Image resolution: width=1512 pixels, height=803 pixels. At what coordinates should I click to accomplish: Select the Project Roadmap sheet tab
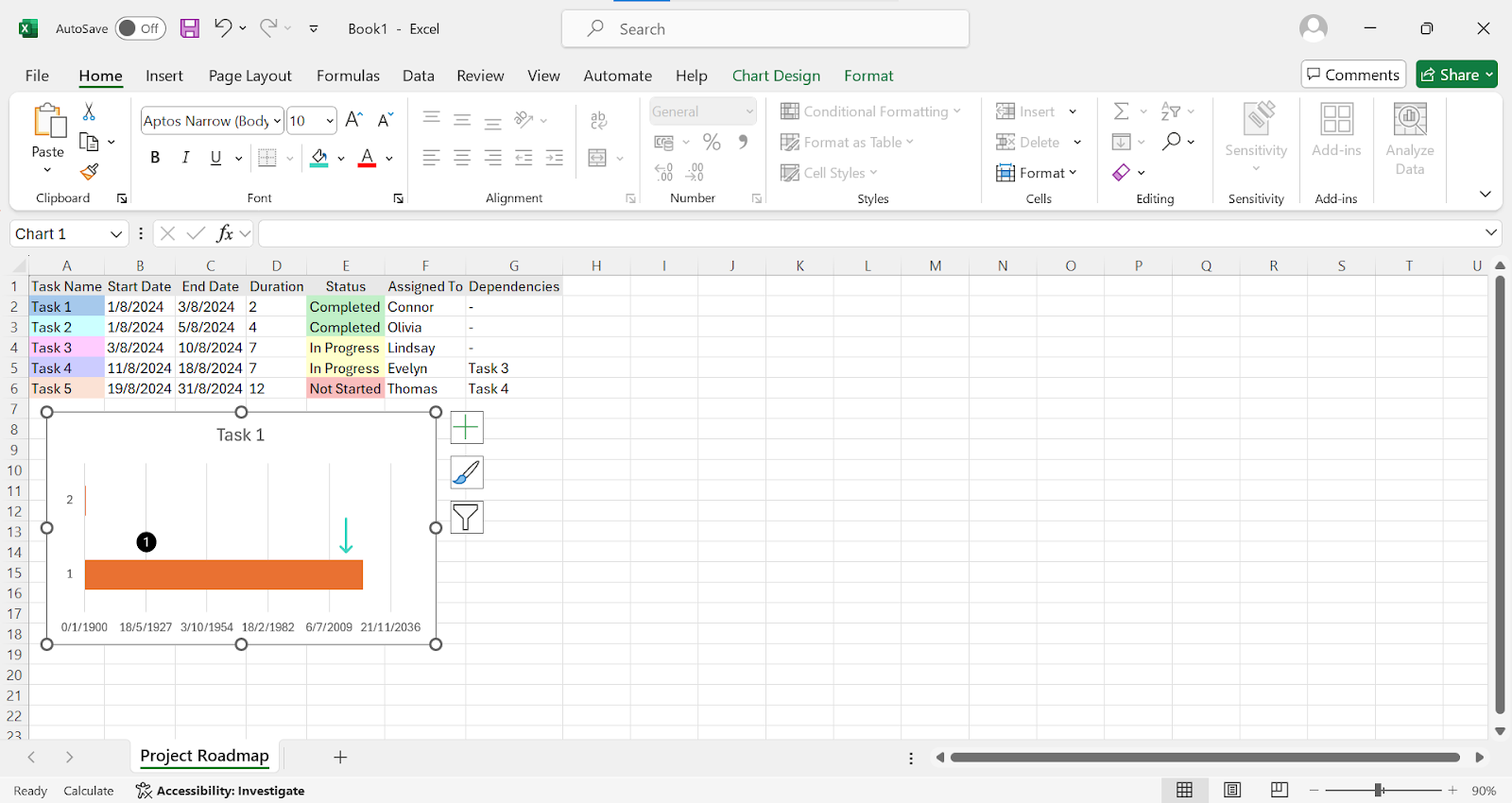tap(205, 756)
